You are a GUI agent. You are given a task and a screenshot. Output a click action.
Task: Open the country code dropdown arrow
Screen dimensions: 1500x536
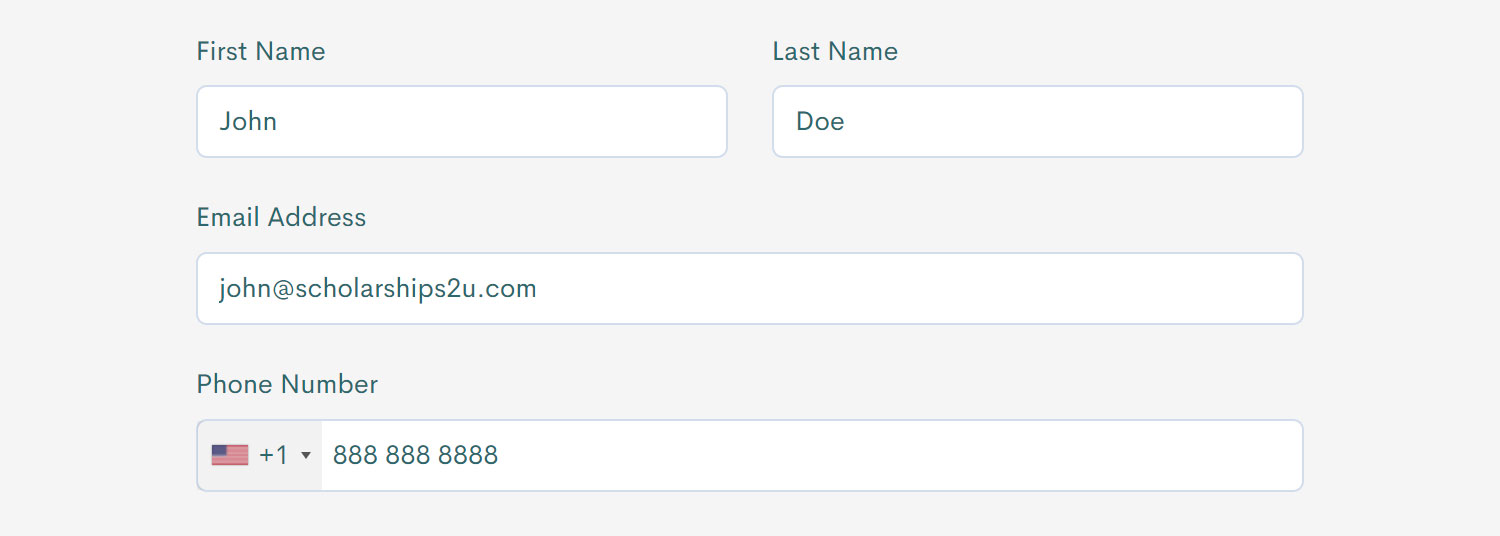pos(306,456)
